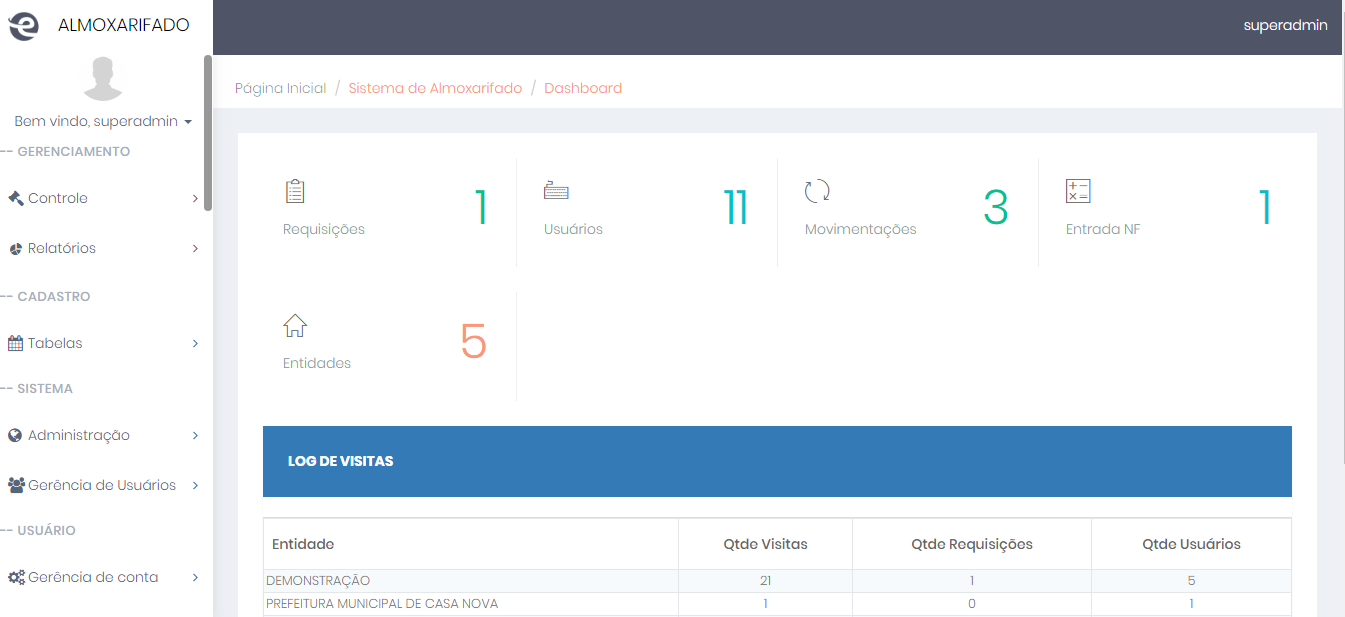The height and width of the screenshot is (617, 1345).
Task: Click the LOG DE VISITAS panel header
Action: pyautogui.click(x=777, y=461)
